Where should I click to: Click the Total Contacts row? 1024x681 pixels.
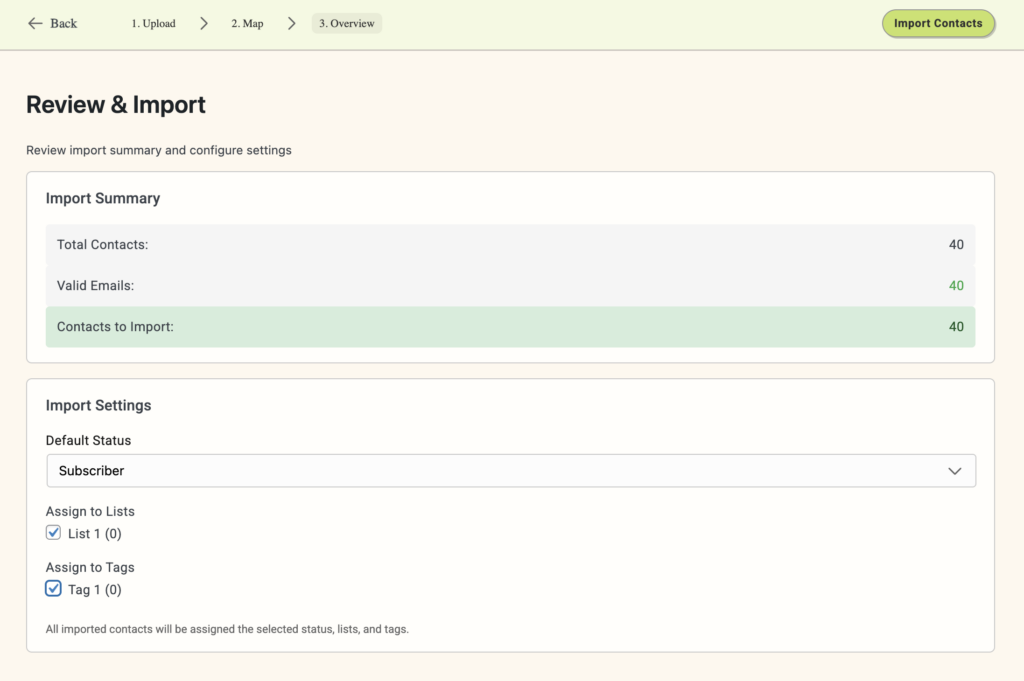click(511, 244)
